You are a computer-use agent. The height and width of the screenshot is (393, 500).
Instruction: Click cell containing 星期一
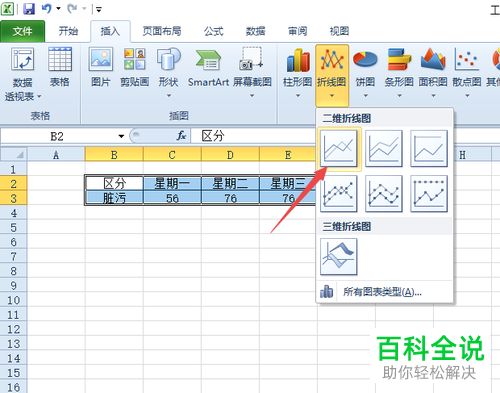pyautogui.click(x=172, y=183)
